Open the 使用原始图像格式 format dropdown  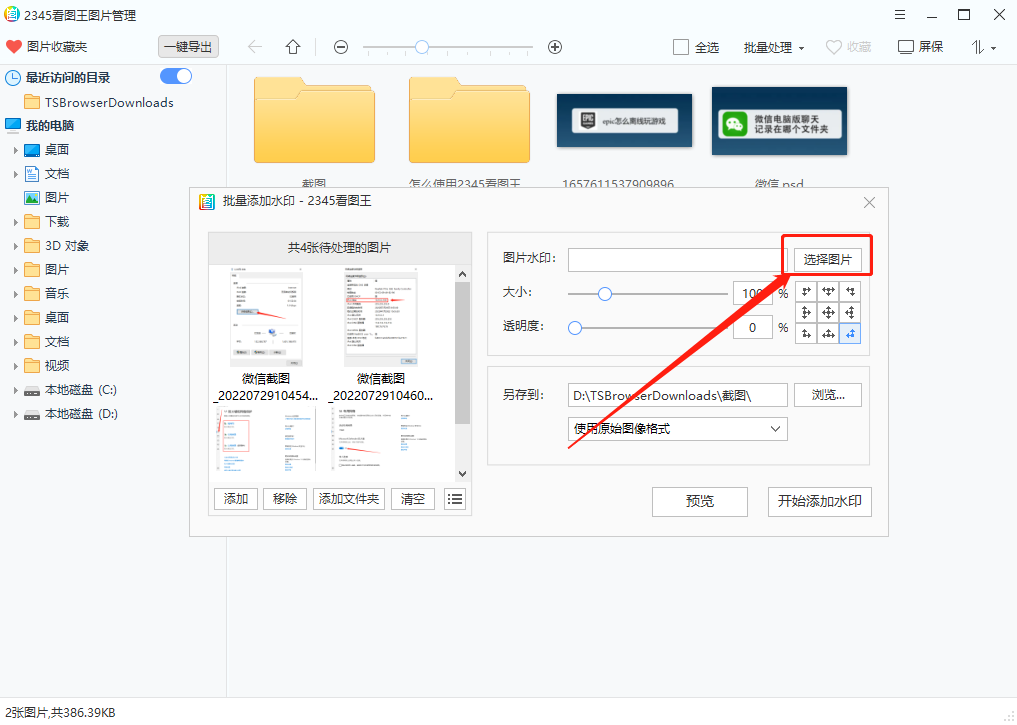pyautogui.click(x=677, y=428)
